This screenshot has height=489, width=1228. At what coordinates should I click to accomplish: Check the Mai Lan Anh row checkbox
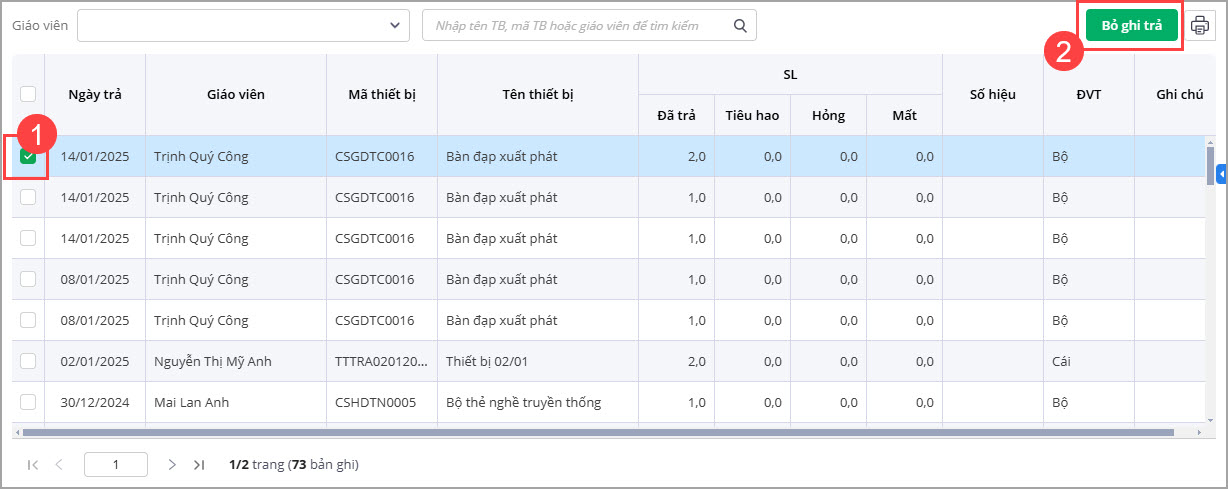pos(28,402)
